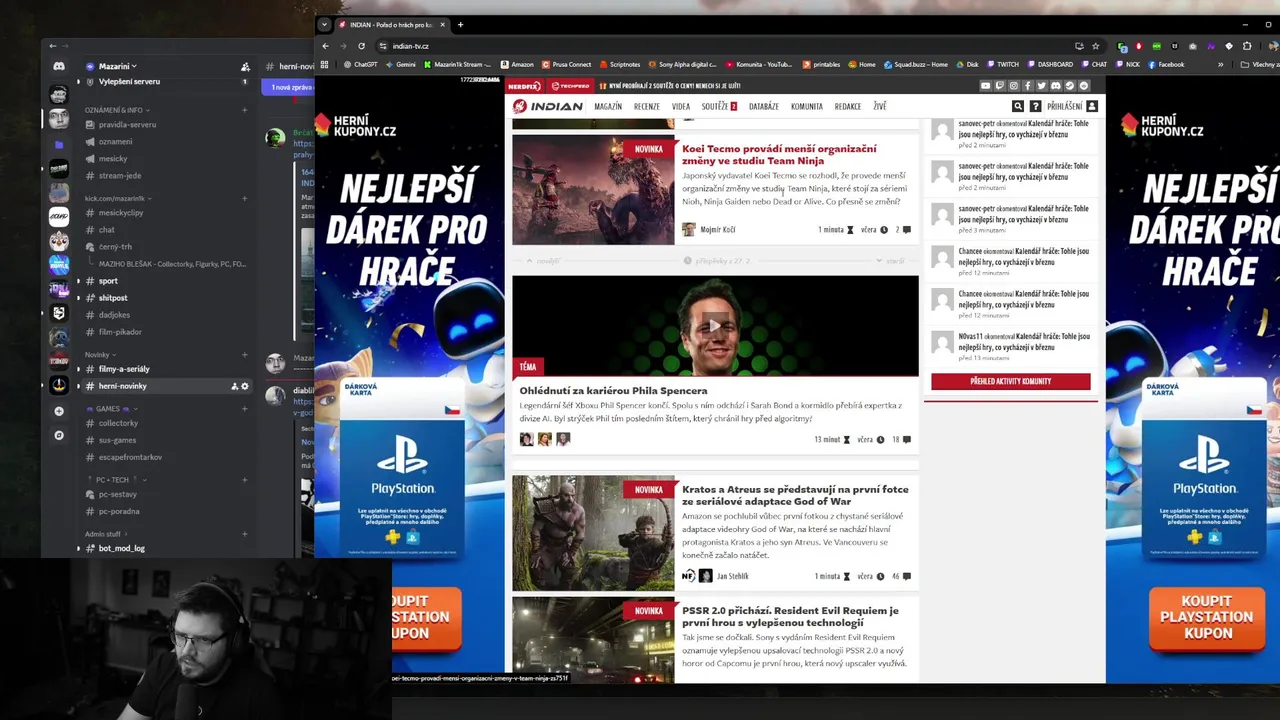Click the Indian logo in site header

(x=547, y=106)
